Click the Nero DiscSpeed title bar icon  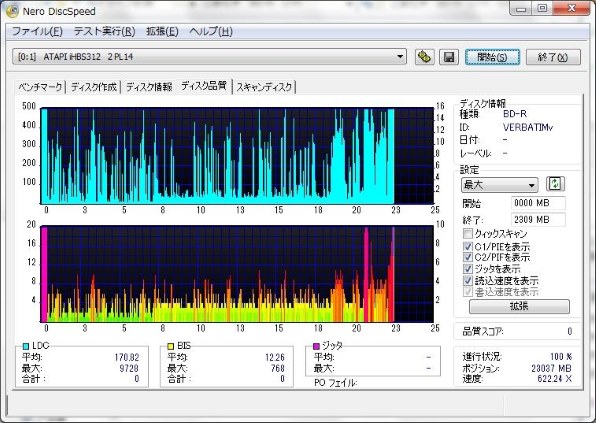click(12, 11)
